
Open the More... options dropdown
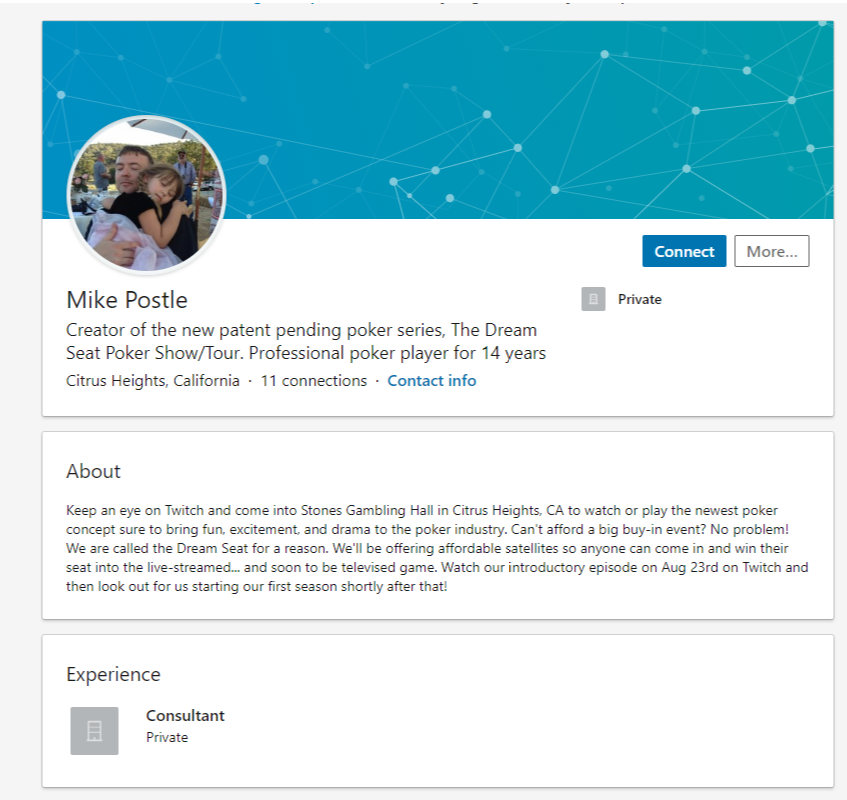click(x=771, y=251)
